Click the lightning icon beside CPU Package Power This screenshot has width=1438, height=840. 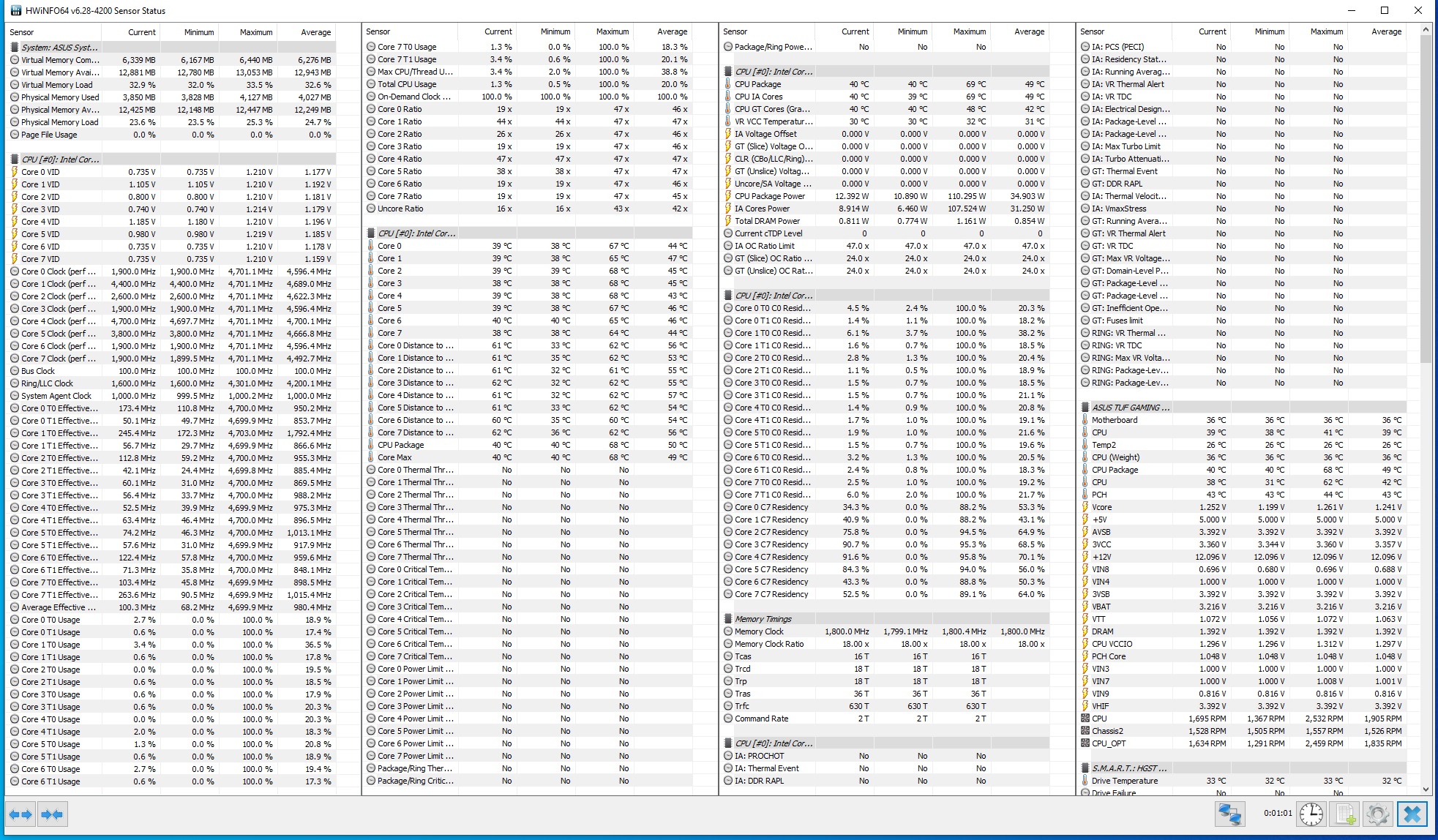[728, 196]
